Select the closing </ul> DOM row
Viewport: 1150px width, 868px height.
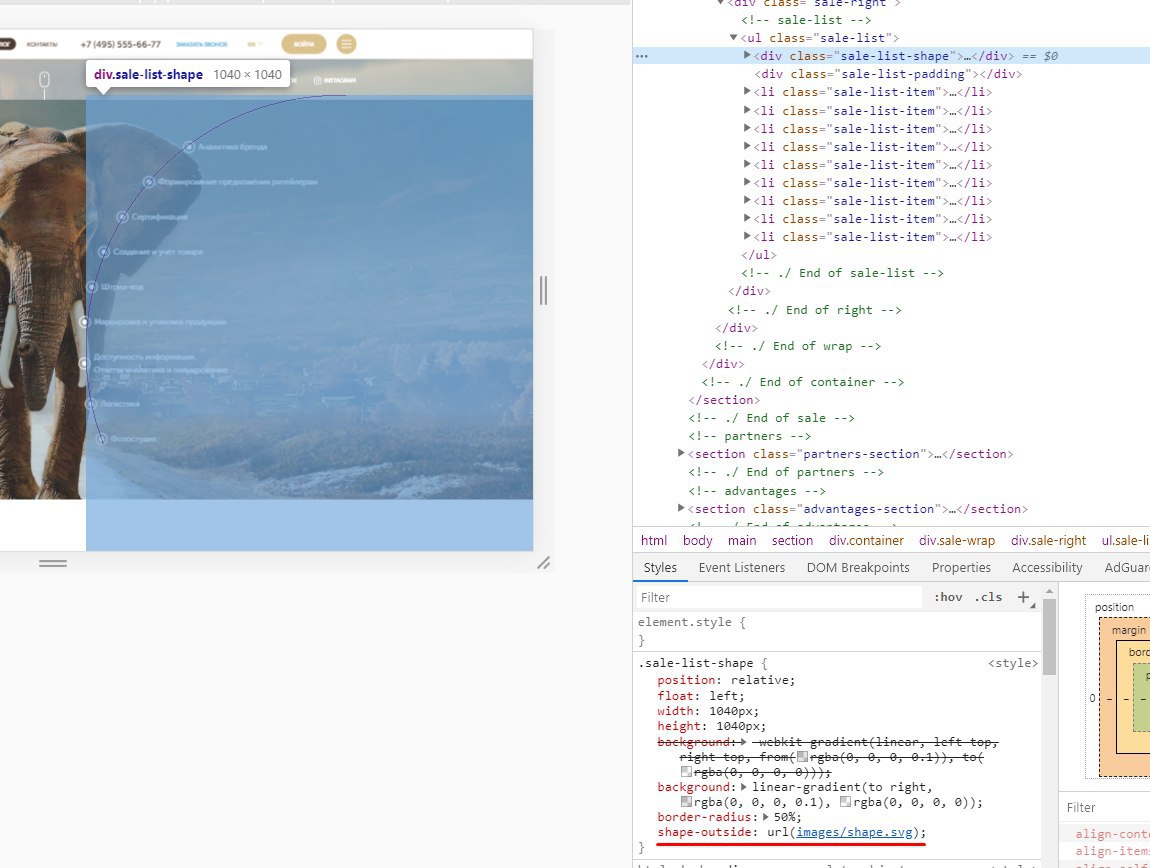758,255
